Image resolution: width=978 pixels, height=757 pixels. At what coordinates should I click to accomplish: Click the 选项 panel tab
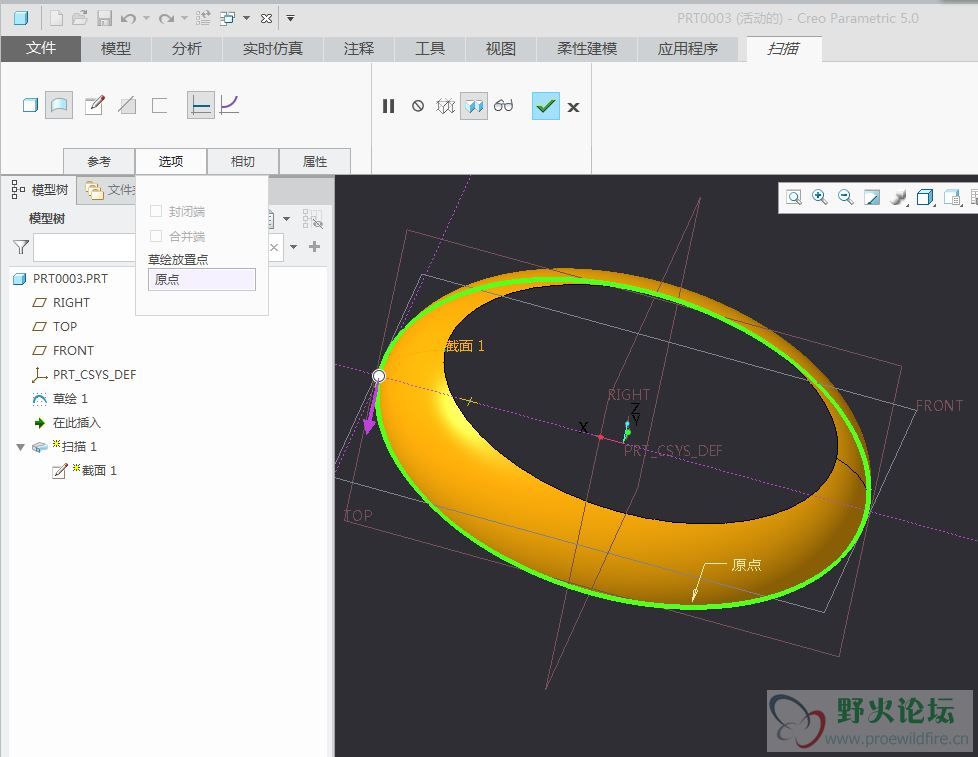(x=171, y=162)
